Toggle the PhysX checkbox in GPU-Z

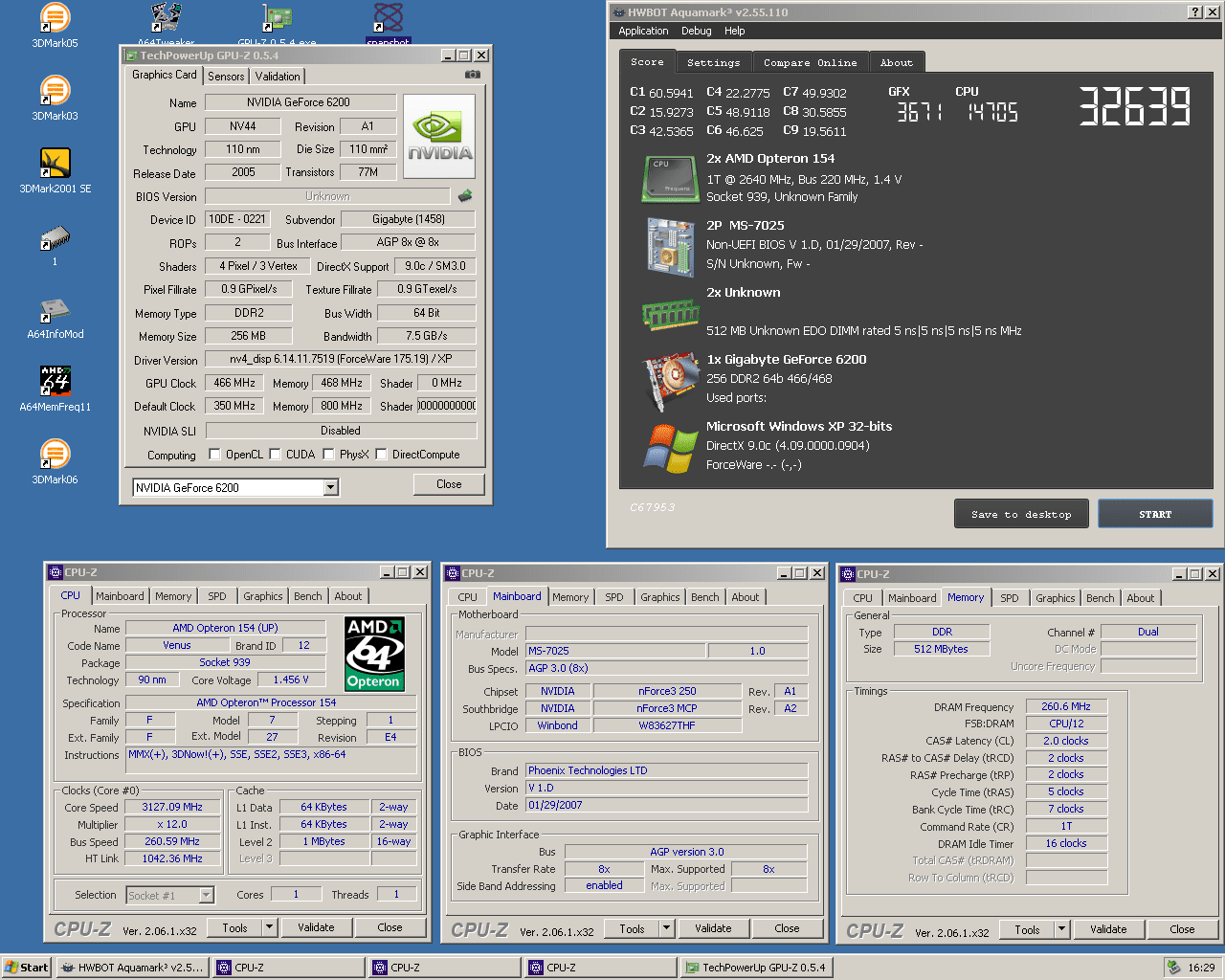(328, 454)
